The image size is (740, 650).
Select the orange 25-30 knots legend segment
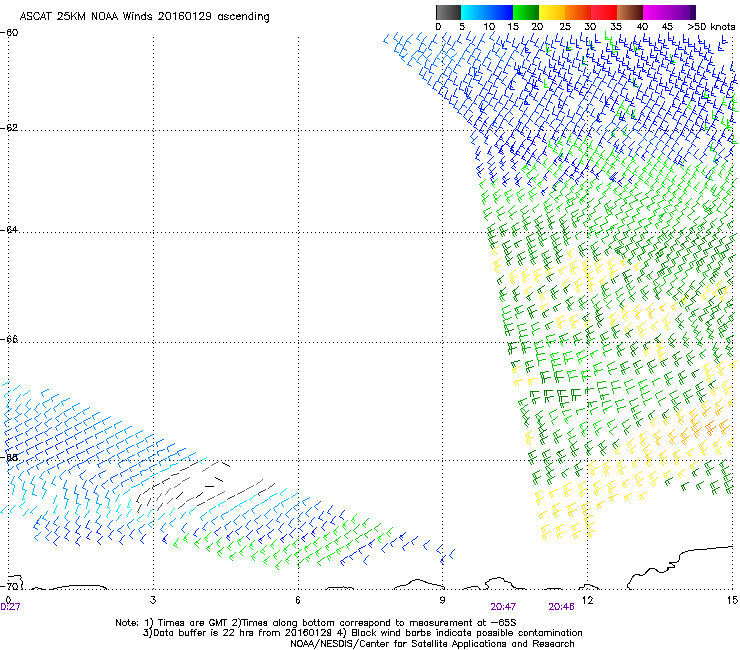pos(578,12)
